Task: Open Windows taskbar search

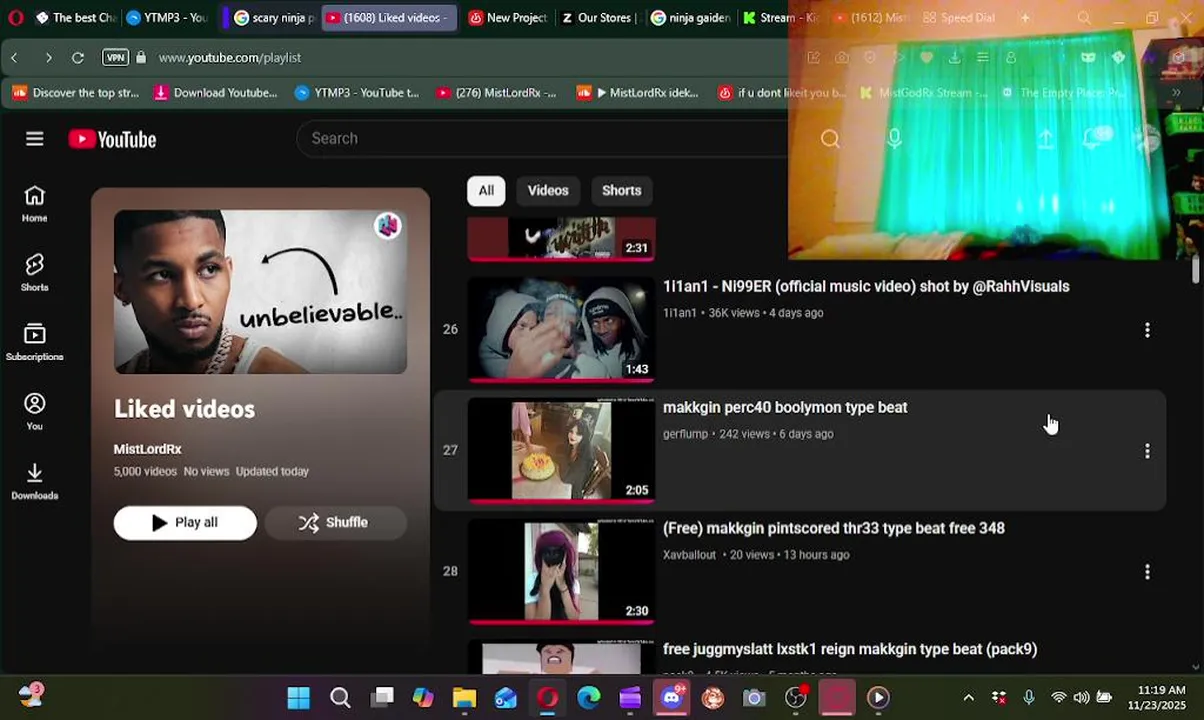Action: point(340,698)
